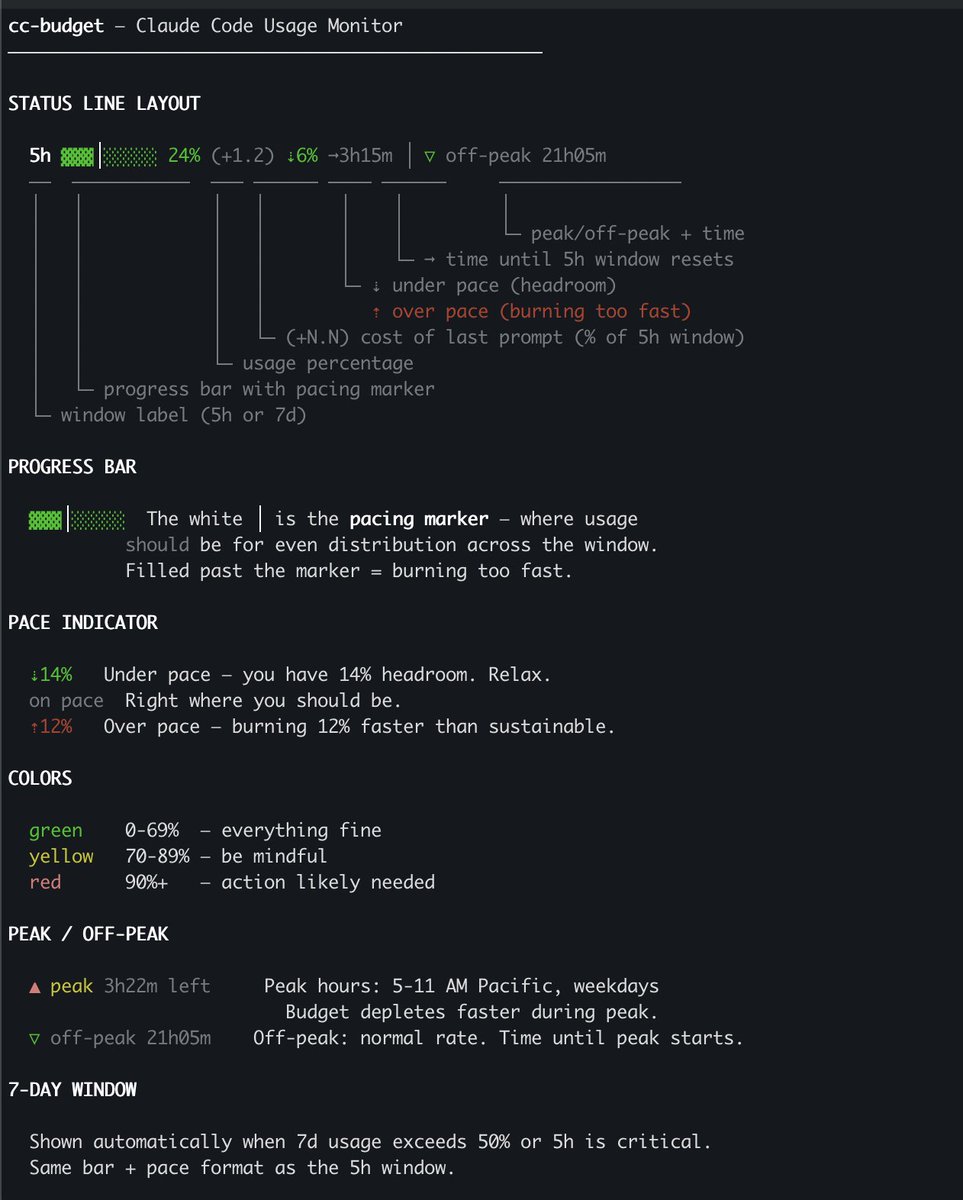Image resolution: width=963 pixels, height=1200 pixels.
Task: Click red legend '↑ over pace (burning too fast)'
Action: [531, 311]
